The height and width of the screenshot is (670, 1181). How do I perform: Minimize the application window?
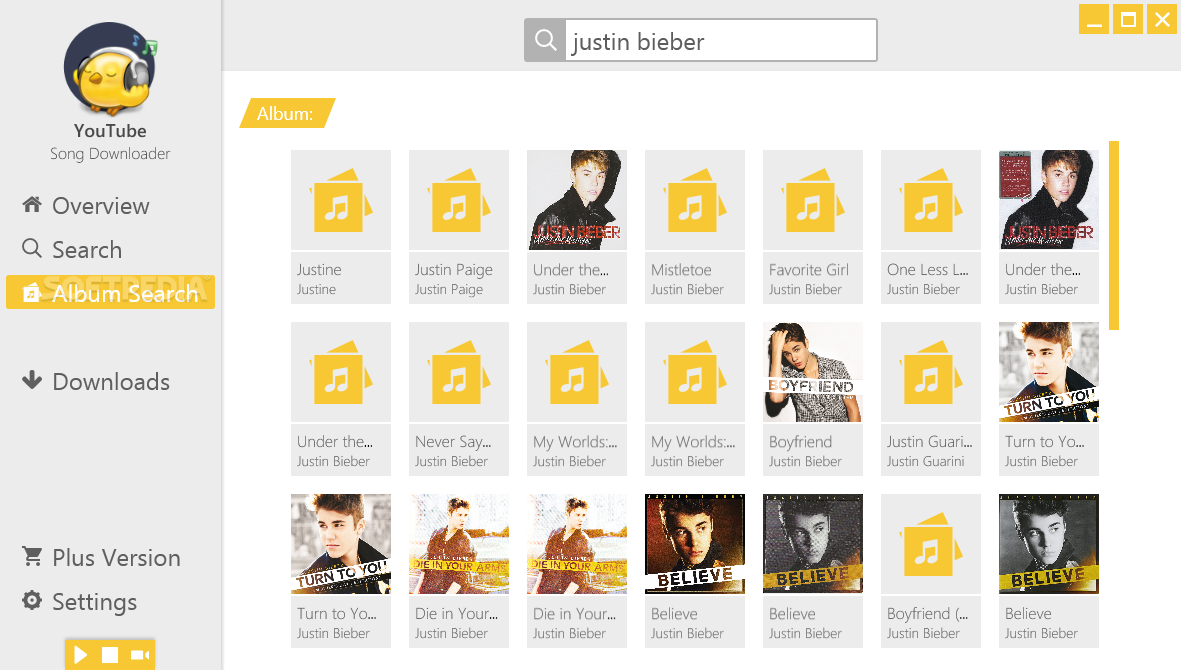(x=1094, y=20)
